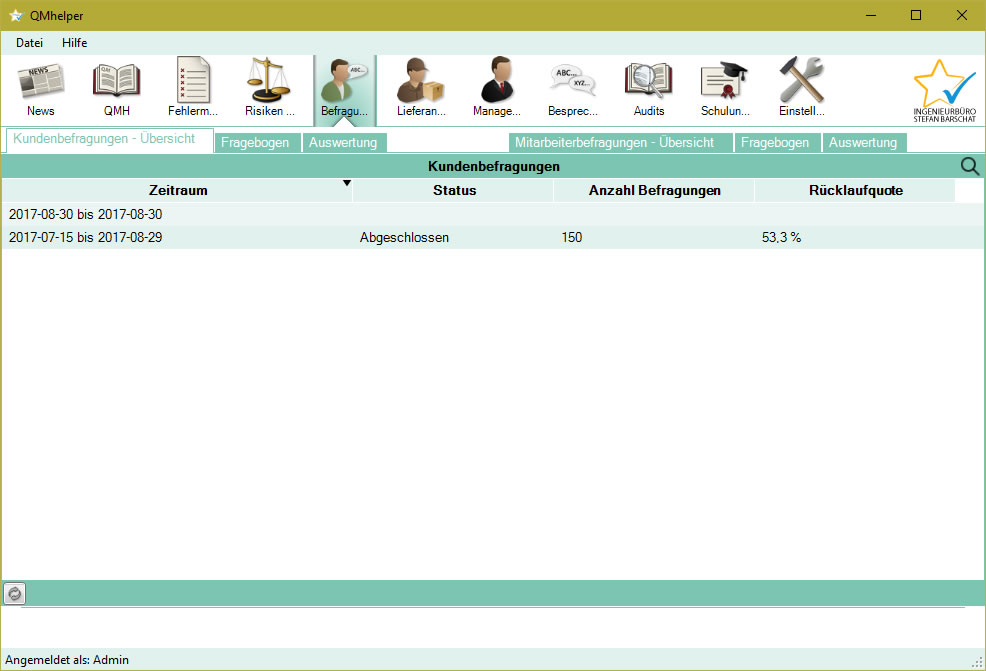Screen dimensions: 986x671
Task: Switch to first Fragebogen tab for Kundenbefragungen
Action: (255, 143)
